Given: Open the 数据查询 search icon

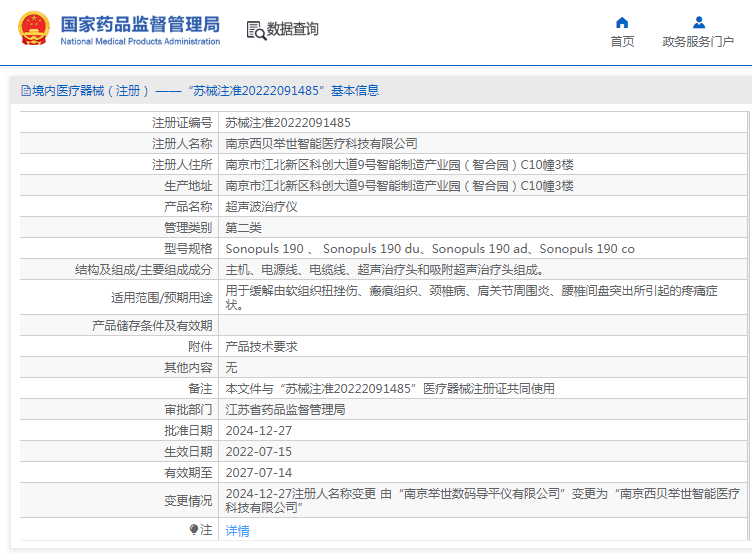Looking at the screenshot, I should click(256, 30).
